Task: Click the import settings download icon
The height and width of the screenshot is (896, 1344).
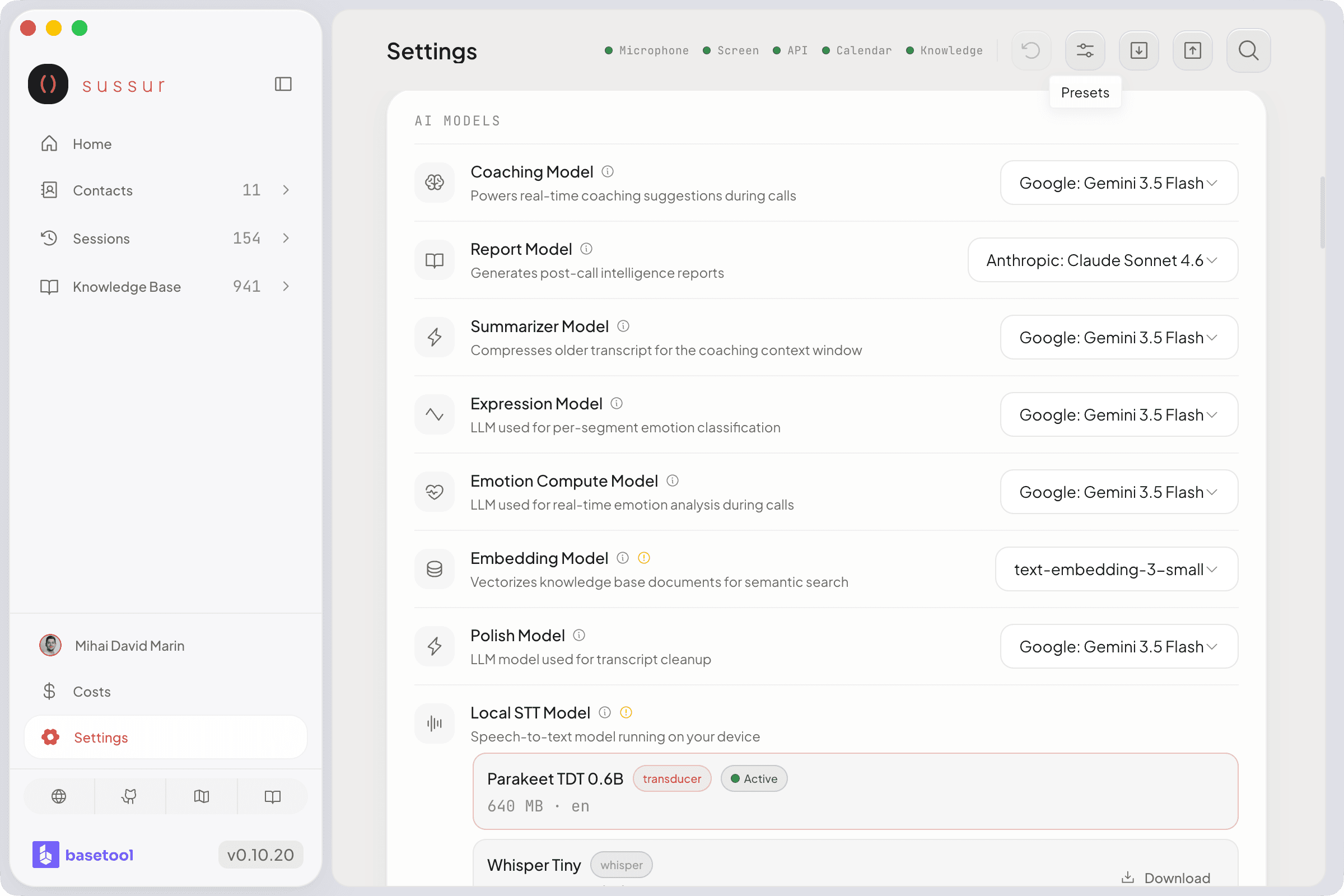Action: (x=1138, y=50)
